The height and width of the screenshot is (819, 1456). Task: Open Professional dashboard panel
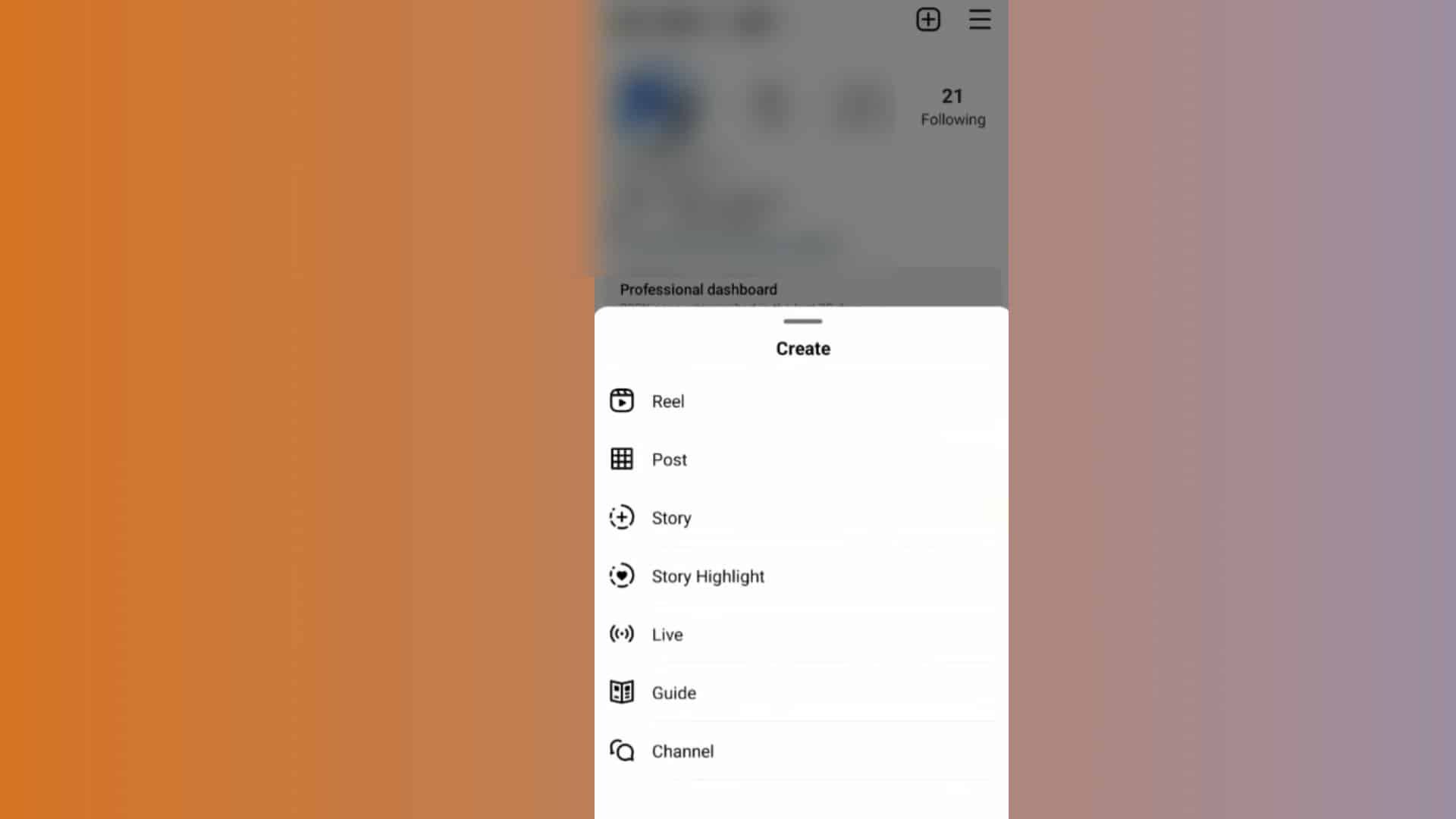click(x=698, y=289)
